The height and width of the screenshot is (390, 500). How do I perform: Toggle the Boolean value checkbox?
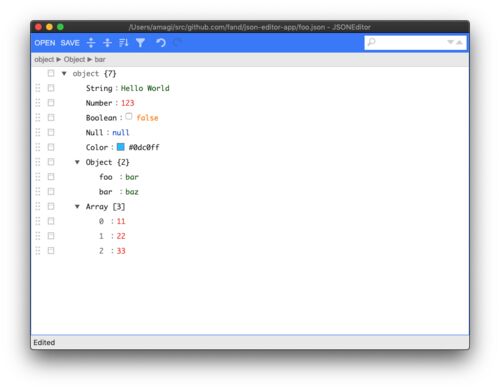point(129,116)
